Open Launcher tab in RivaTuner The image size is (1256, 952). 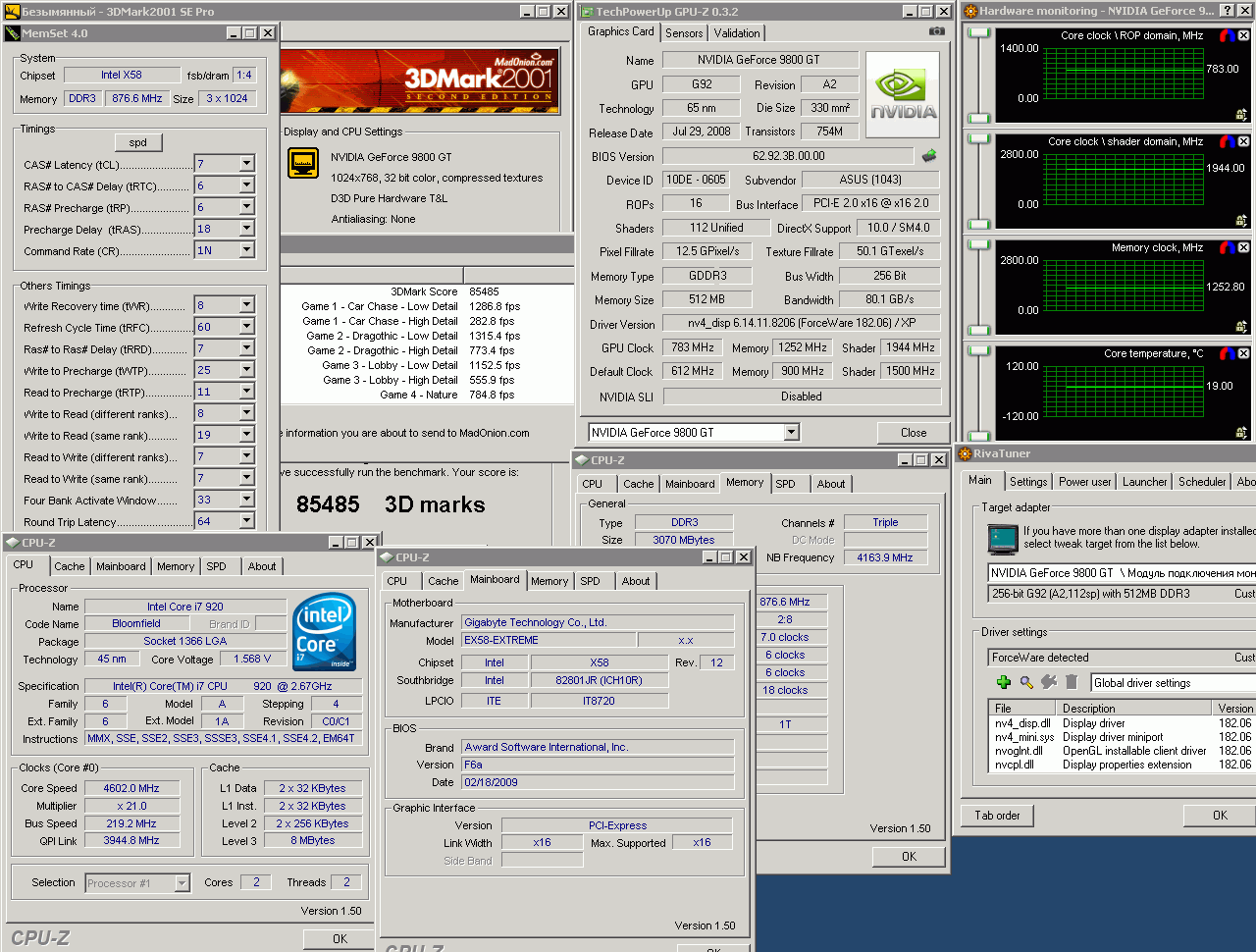click(x=1145, y=482)
